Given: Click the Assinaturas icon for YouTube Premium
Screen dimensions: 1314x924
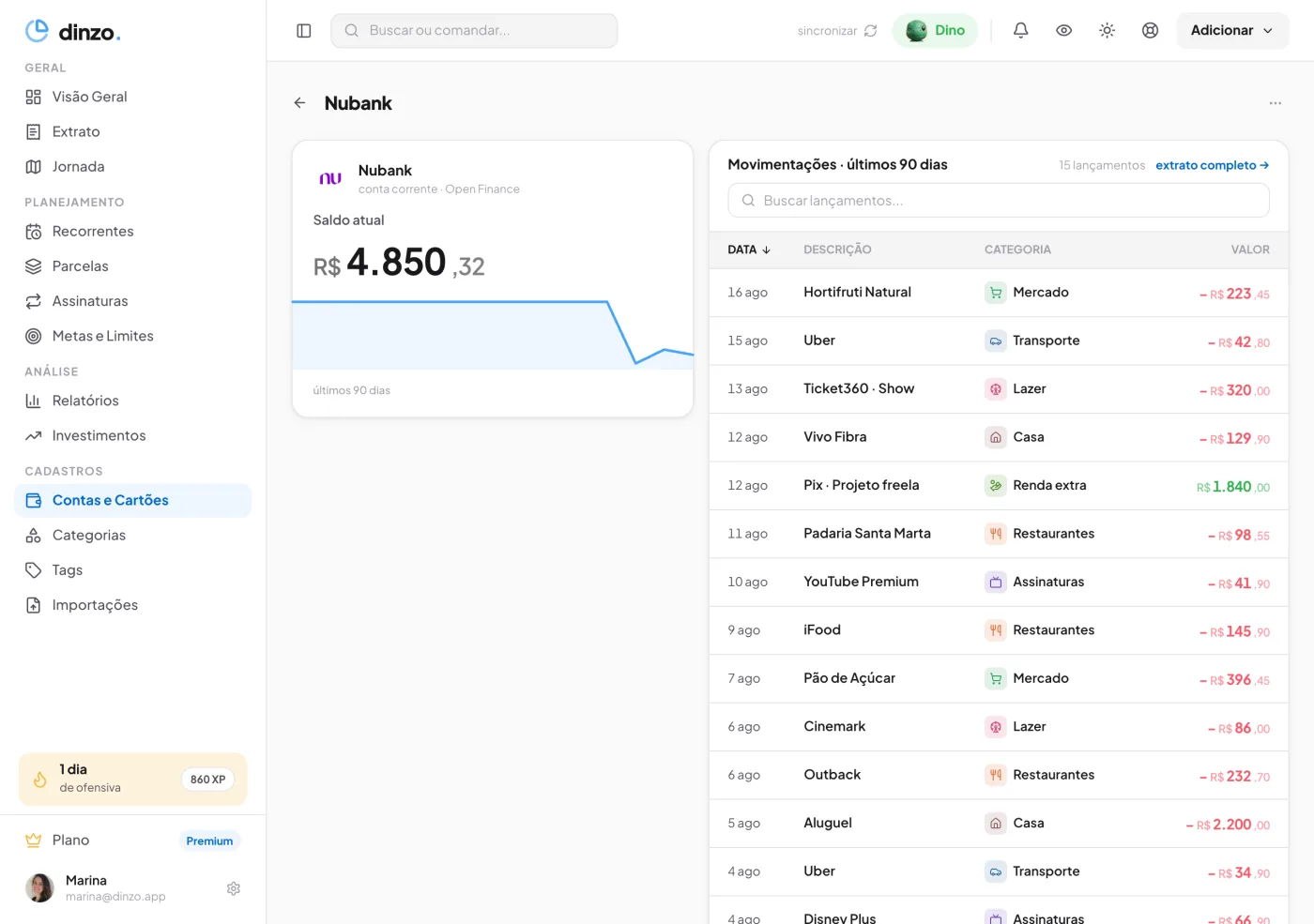Looking at the screenshot, I should (995, 583).
